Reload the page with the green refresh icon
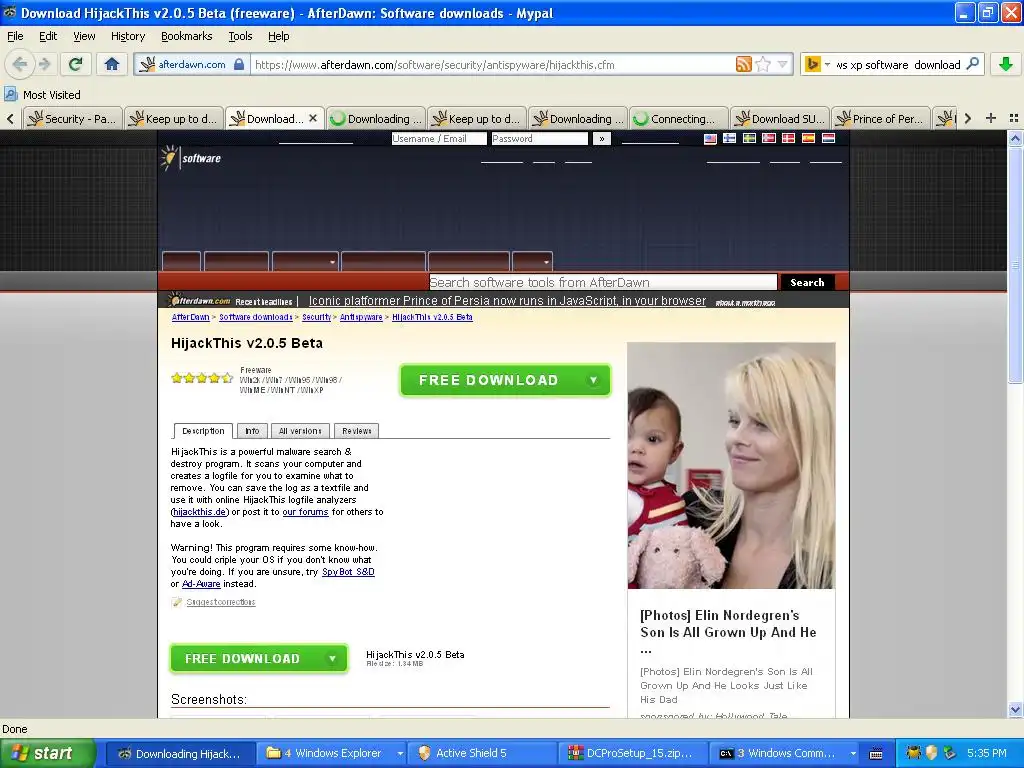Viewport: 1024px width, 768px height. 76,64
